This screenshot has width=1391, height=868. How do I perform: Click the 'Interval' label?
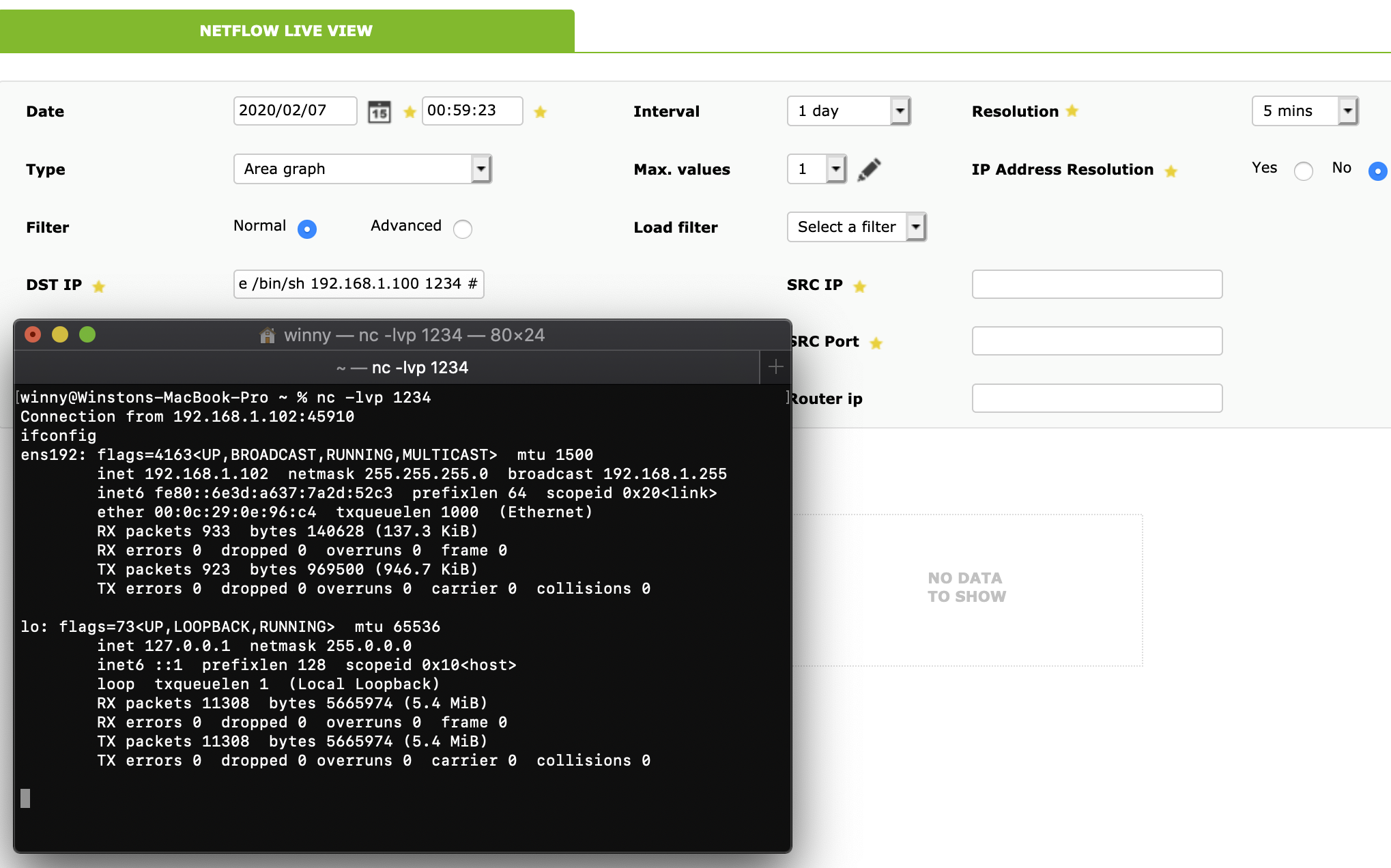pos(666,111)
